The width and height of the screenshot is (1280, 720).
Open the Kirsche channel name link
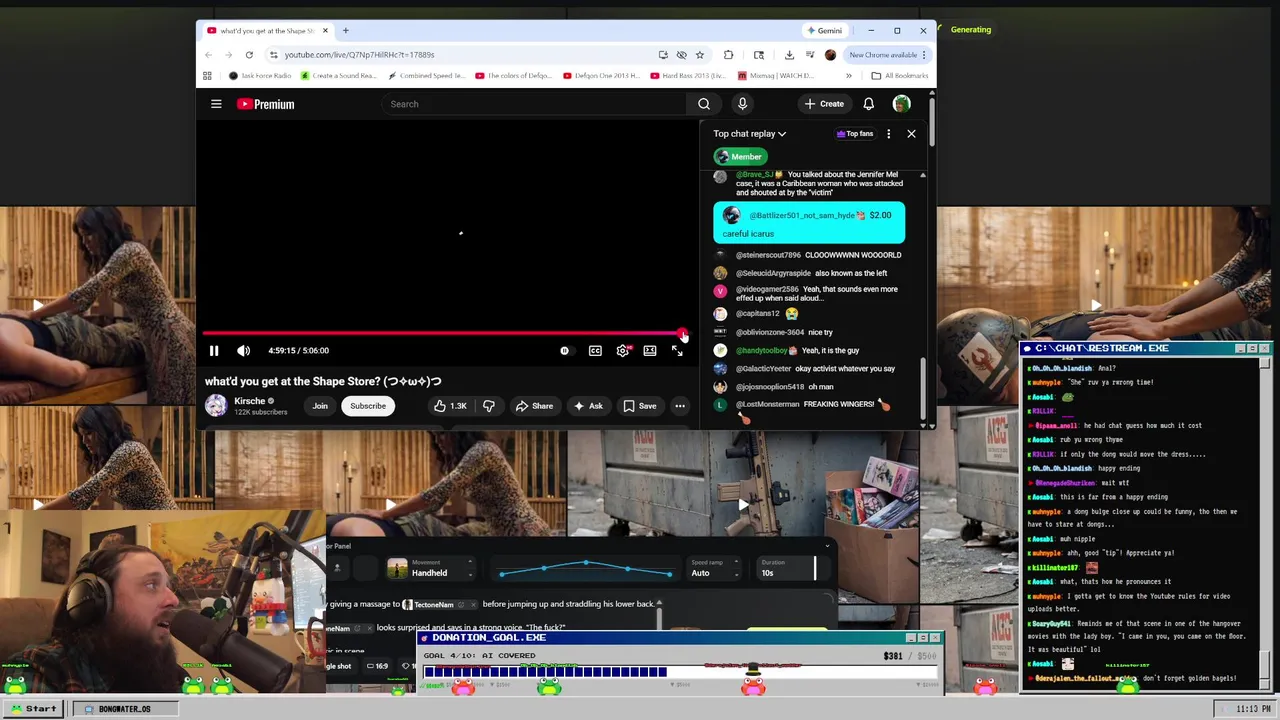(x=249, y=401)
